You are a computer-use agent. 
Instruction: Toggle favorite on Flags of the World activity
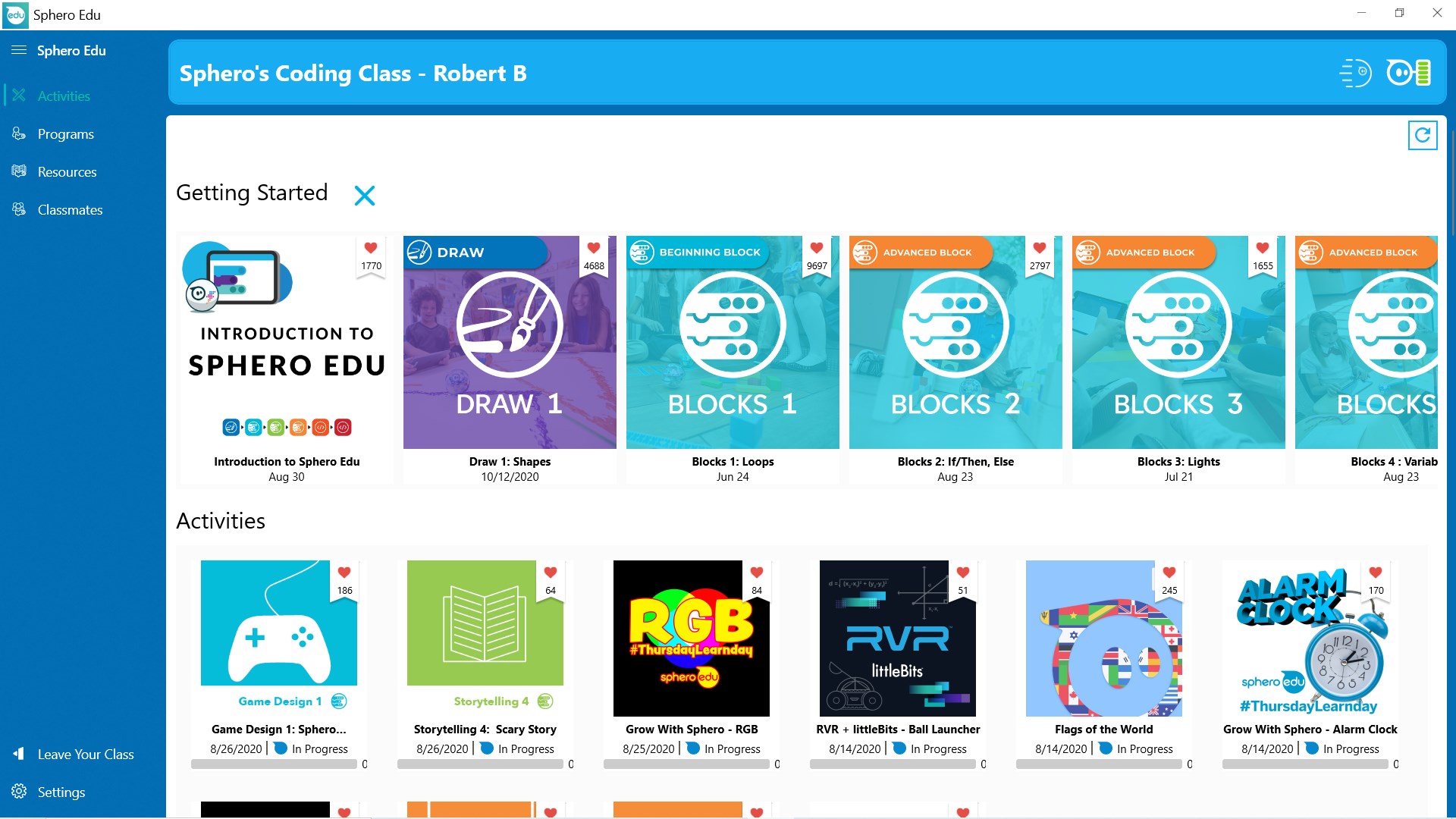point(1169,572)
